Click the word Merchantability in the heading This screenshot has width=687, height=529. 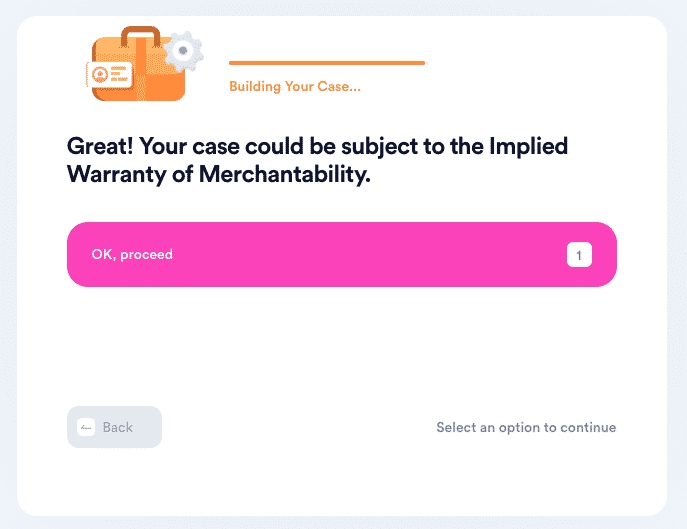284,174
